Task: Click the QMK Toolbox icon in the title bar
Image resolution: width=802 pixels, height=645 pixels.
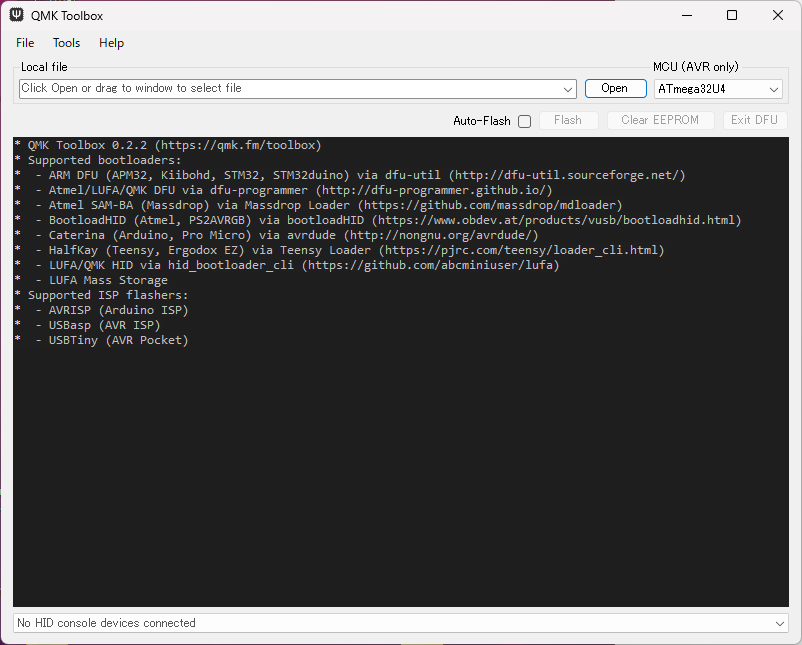Action: pyautogui.click(x=17, y=15)
